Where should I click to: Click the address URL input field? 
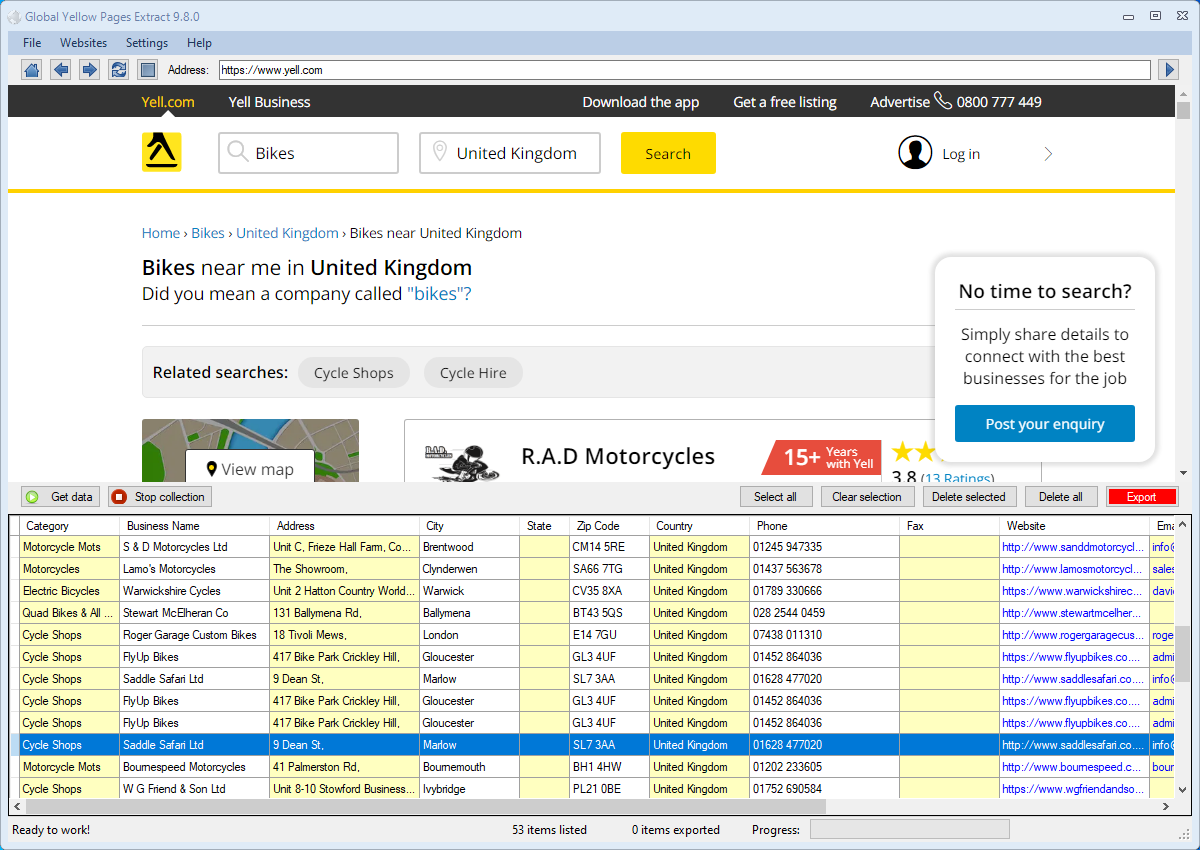[x=684, y=70]
